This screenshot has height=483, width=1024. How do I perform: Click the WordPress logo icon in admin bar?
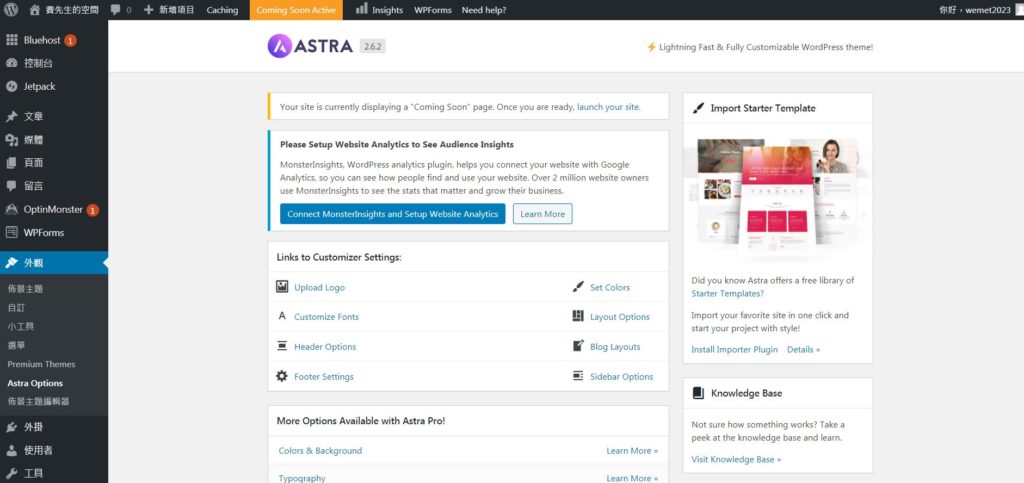tap(12, 10)
